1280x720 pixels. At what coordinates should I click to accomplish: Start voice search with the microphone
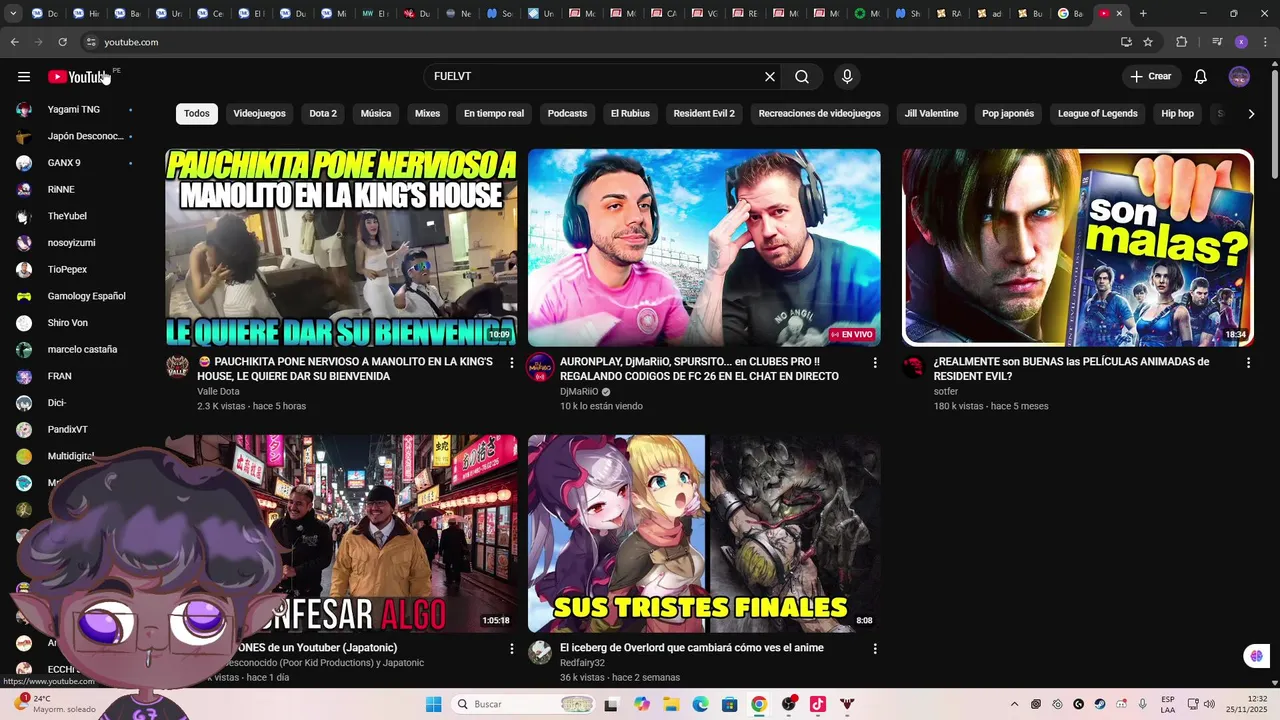(847, 77)
